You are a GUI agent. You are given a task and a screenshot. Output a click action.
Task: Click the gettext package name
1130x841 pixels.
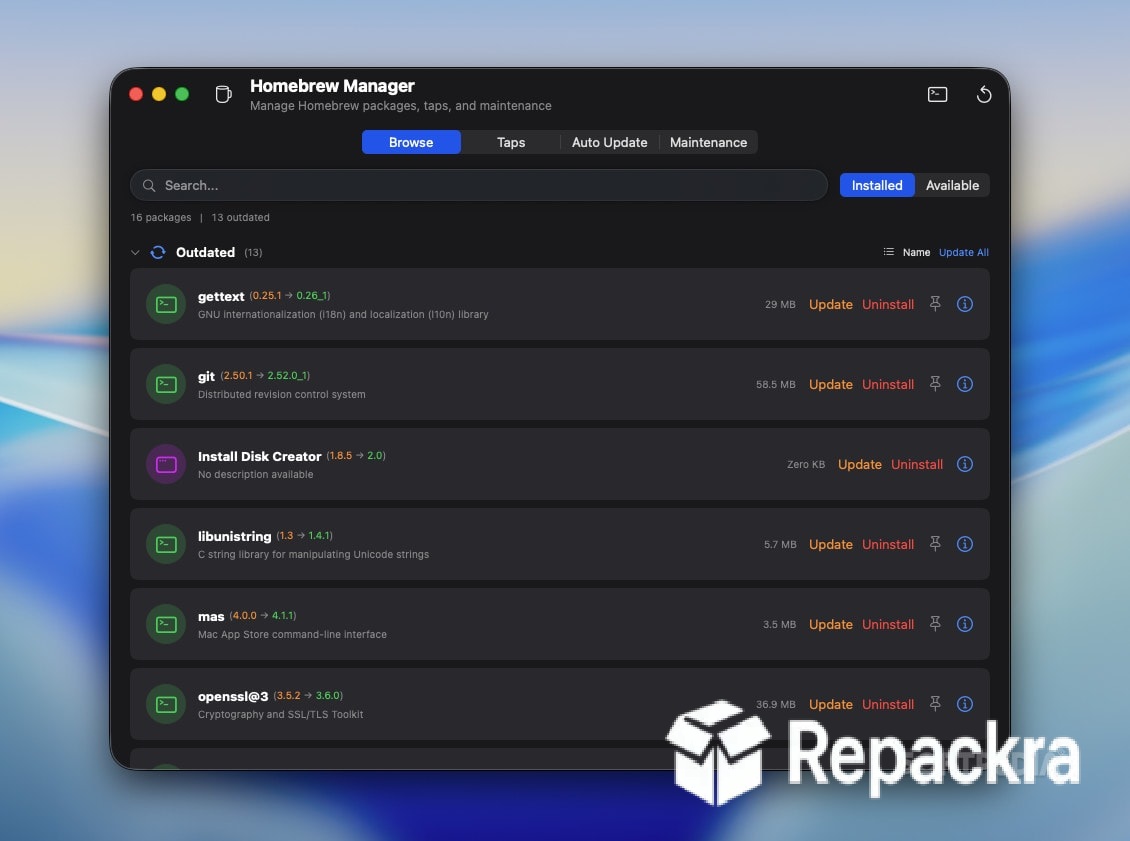[x=221, y=296]
